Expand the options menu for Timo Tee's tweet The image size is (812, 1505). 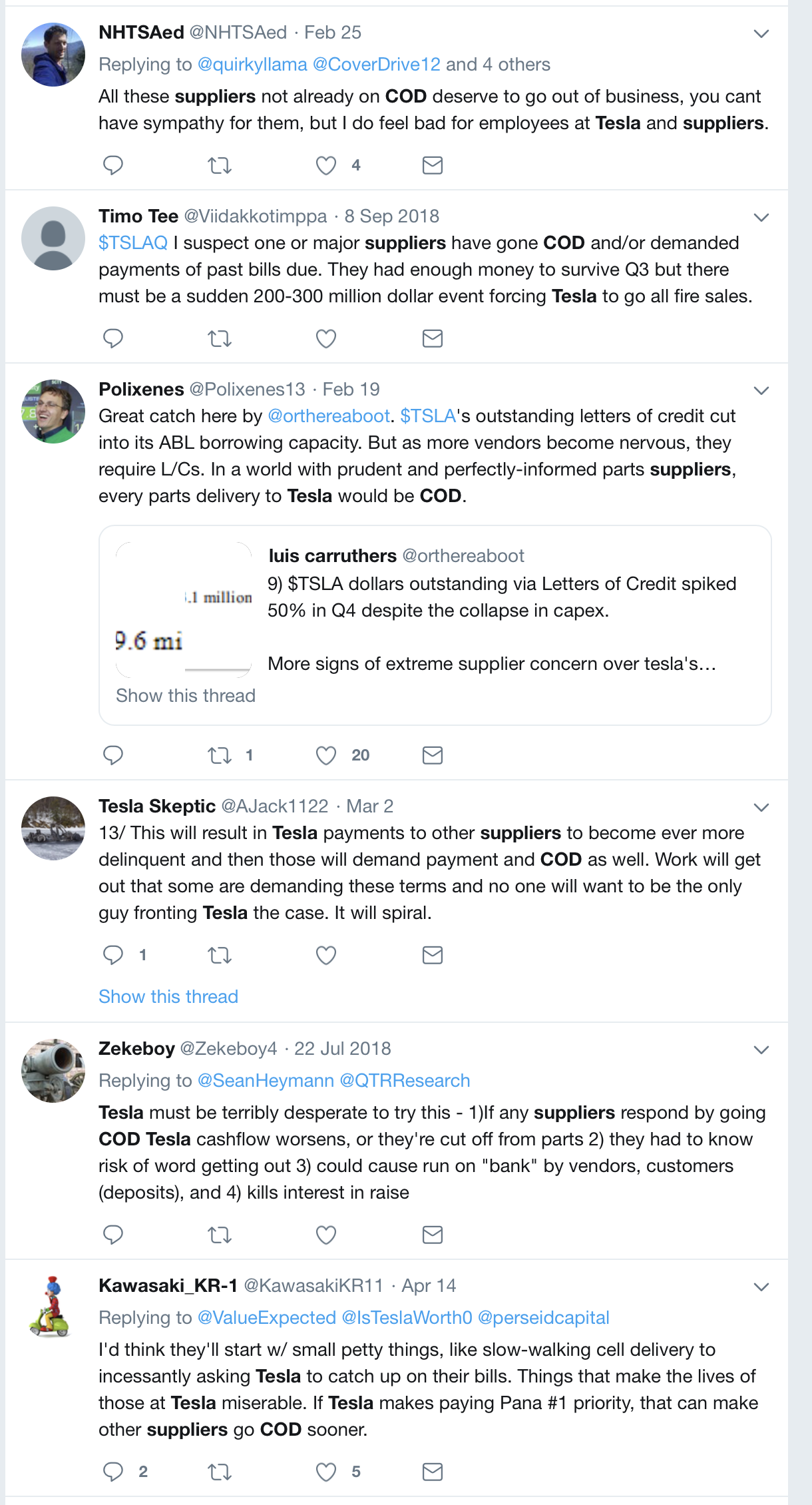[761, 217]
